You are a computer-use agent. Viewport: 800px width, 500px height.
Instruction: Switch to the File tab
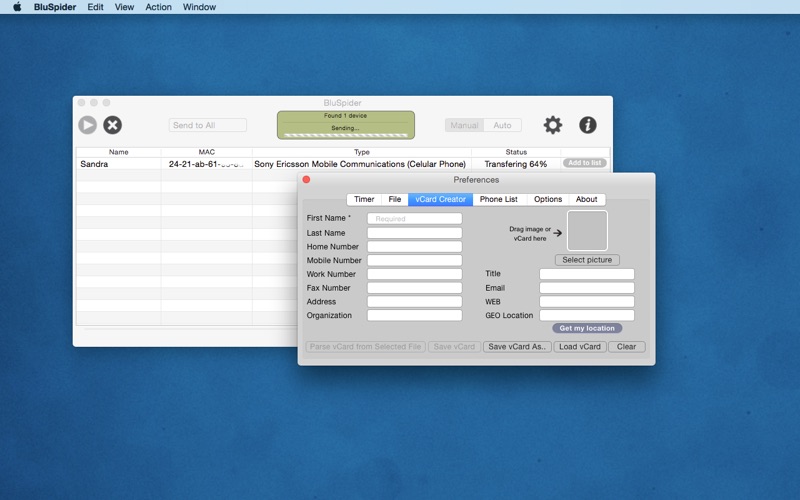pyautogui.click(x=394, y=199)
